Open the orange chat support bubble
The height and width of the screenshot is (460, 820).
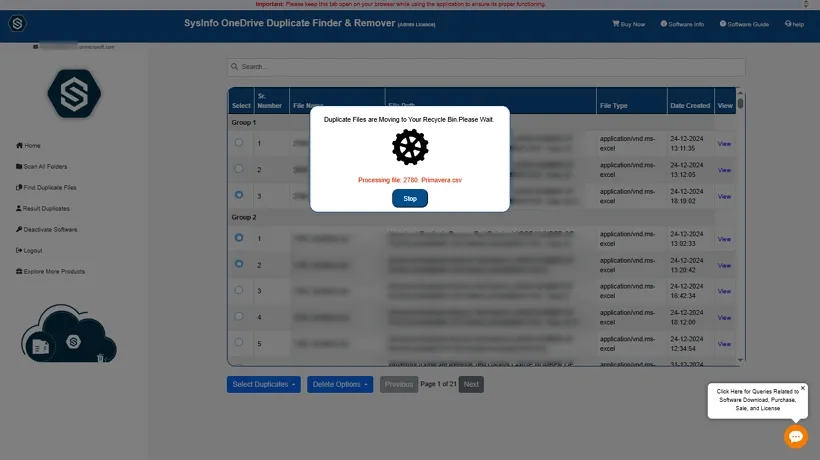pyautogui.click(x=796, y=436)
